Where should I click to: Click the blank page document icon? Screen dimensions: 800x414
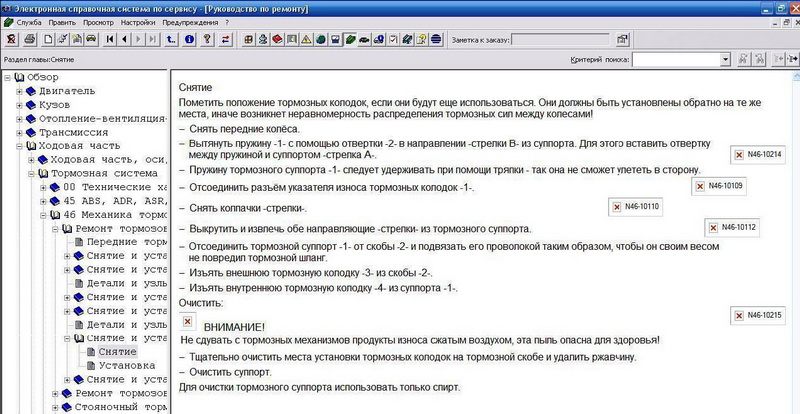pos(48,39)
